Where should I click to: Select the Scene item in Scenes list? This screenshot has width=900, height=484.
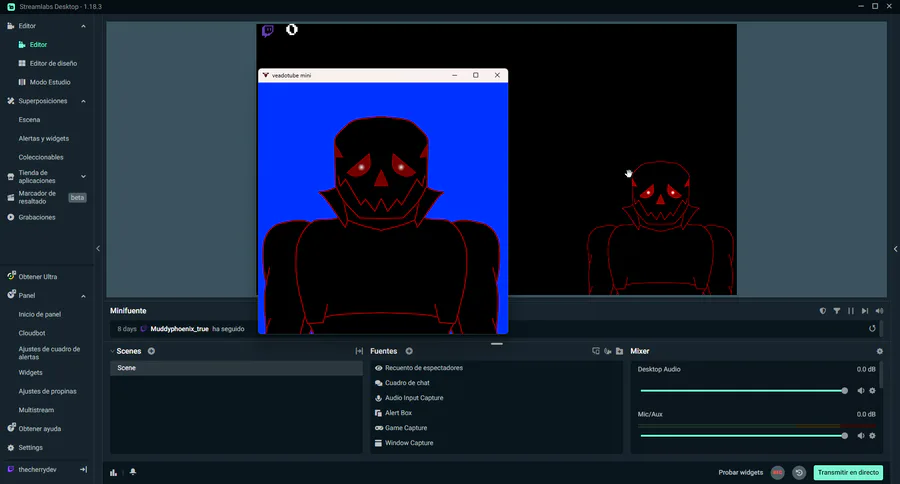(x=236, y=368)
